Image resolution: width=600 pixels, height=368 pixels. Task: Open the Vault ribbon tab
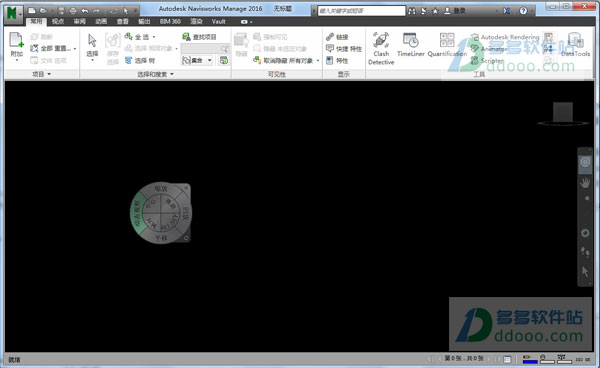click(x=218, y=21)
